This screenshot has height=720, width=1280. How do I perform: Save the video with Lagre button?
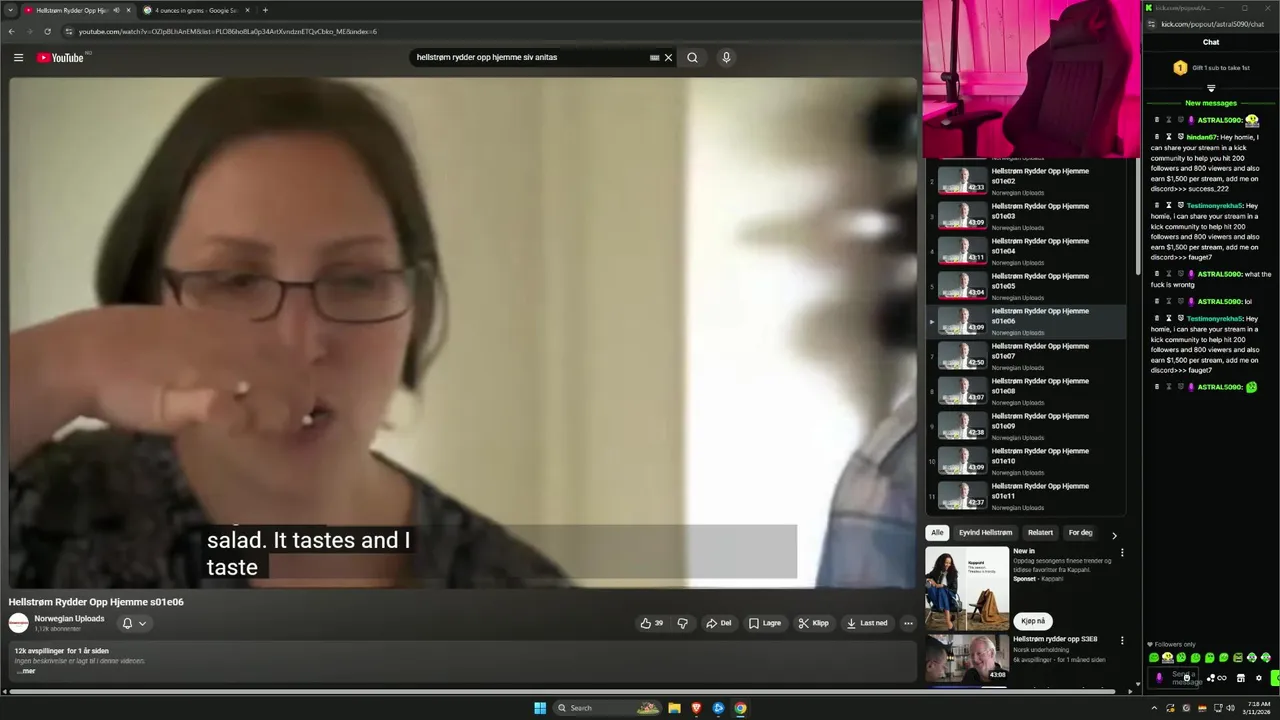[x=765, y=623]
